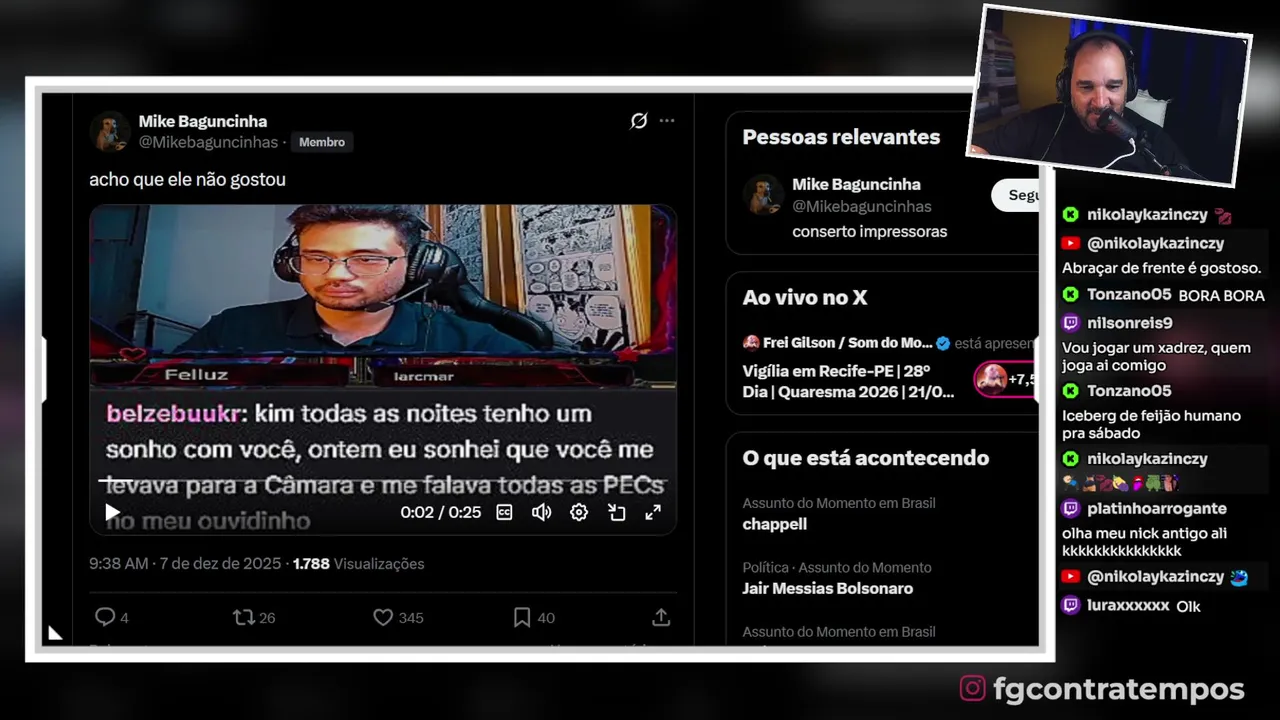
Task: Open the Mike Baguncinha author name link
Action: pos(203,121)
